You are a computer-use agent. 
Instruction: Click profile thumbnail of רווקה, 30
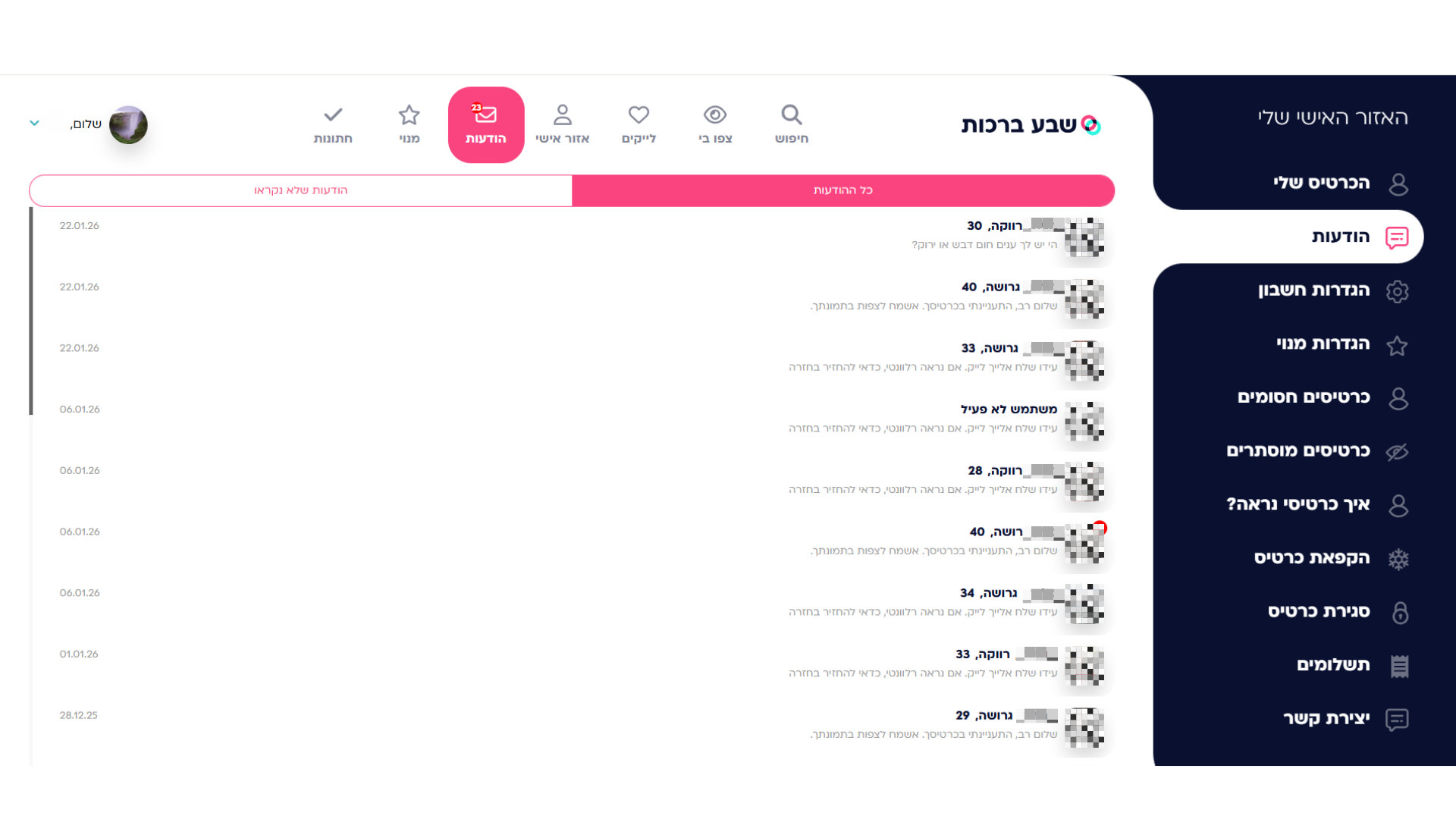(1084, 237)
